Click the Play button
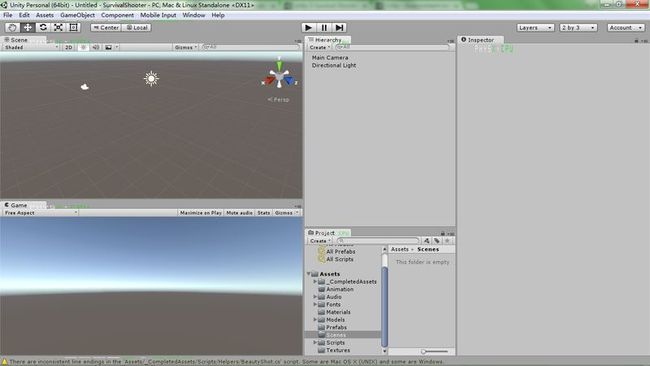The height and width of the screenshot is (366, 650). point(308,28)
